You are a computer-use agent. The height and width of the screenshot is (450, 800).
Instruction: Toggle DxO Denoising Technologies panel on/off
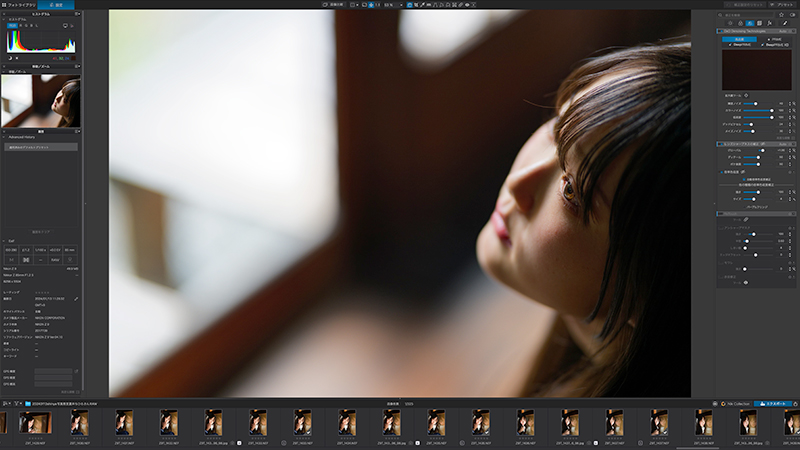(x=720, y=31)
